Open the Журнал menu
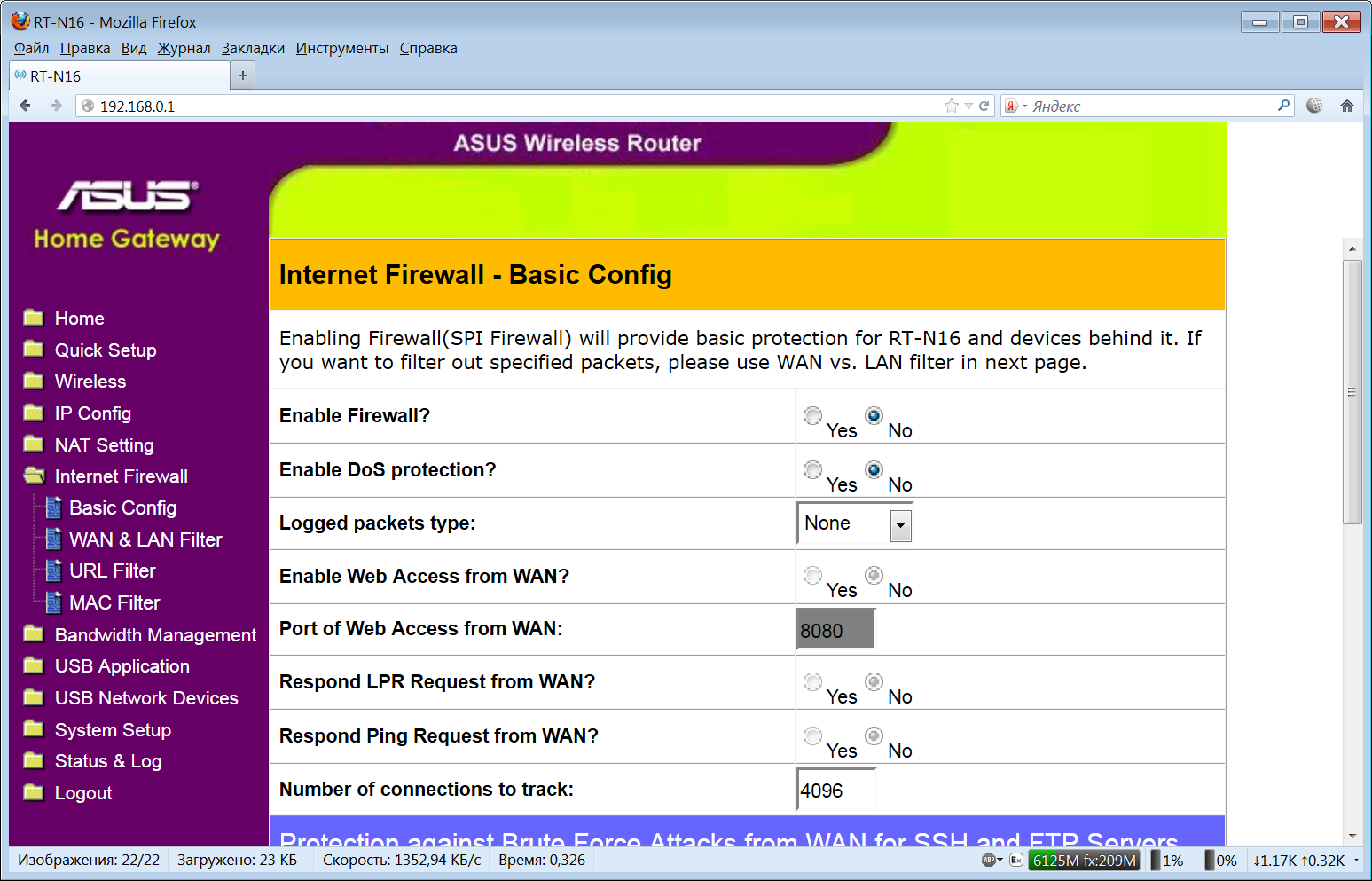Image resolution: width=1372 pixels, height=881 pixels. [x=184, y=48]
